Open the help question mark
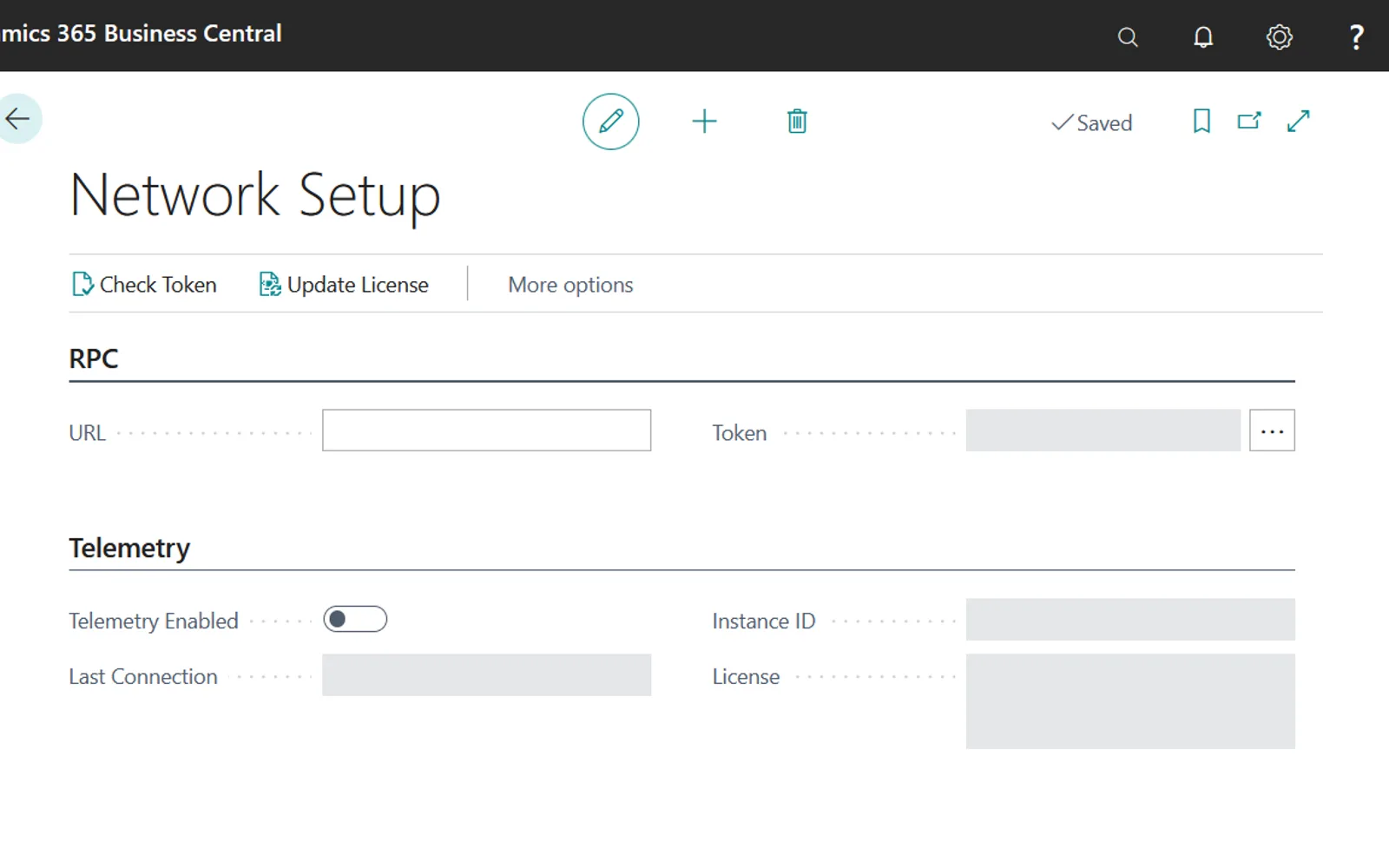Screen dimensions: 1389x868 pos(1356,36)
